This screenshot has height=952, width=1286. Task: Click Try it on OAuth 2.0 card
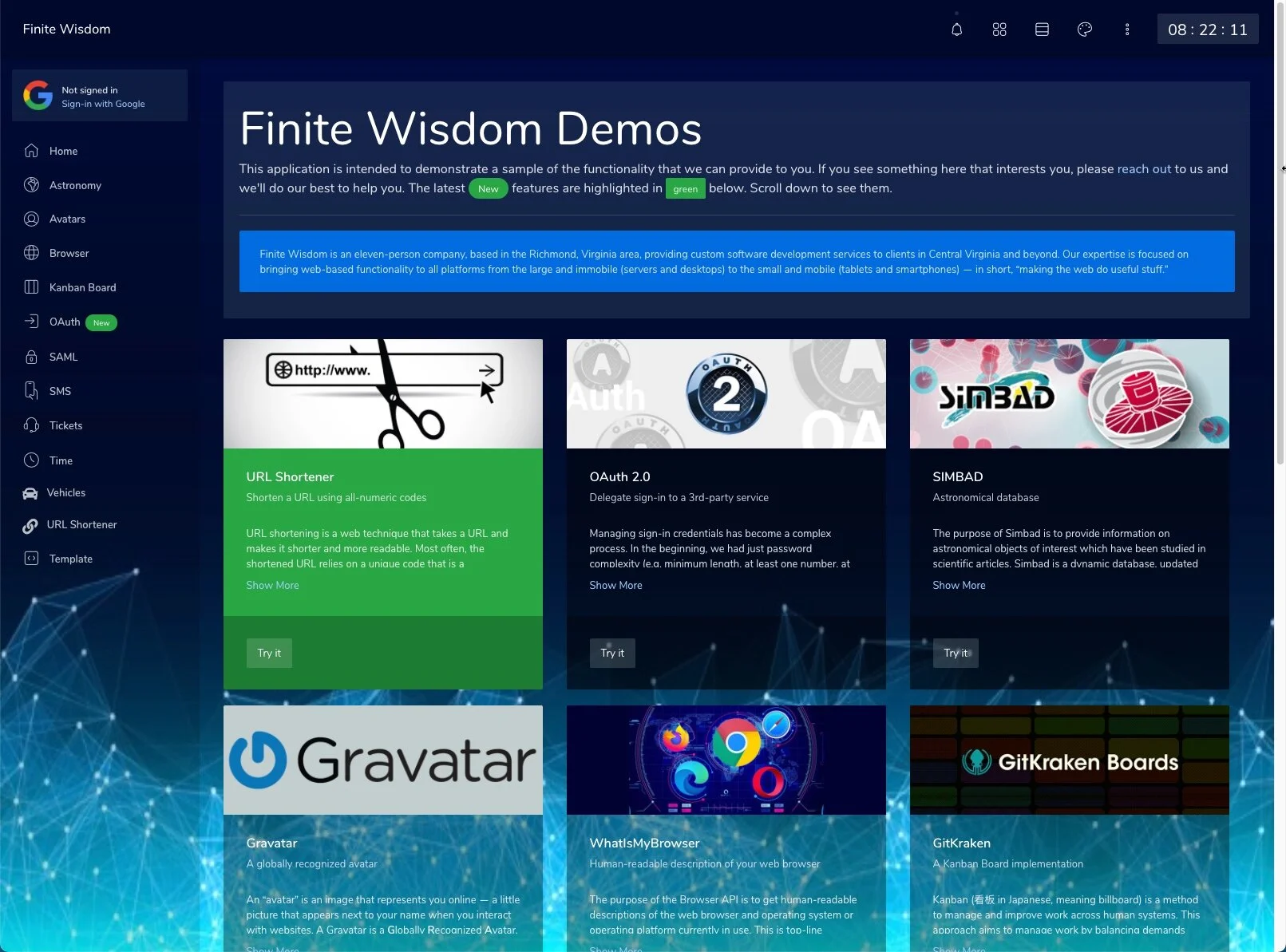[x=612, y=653]
